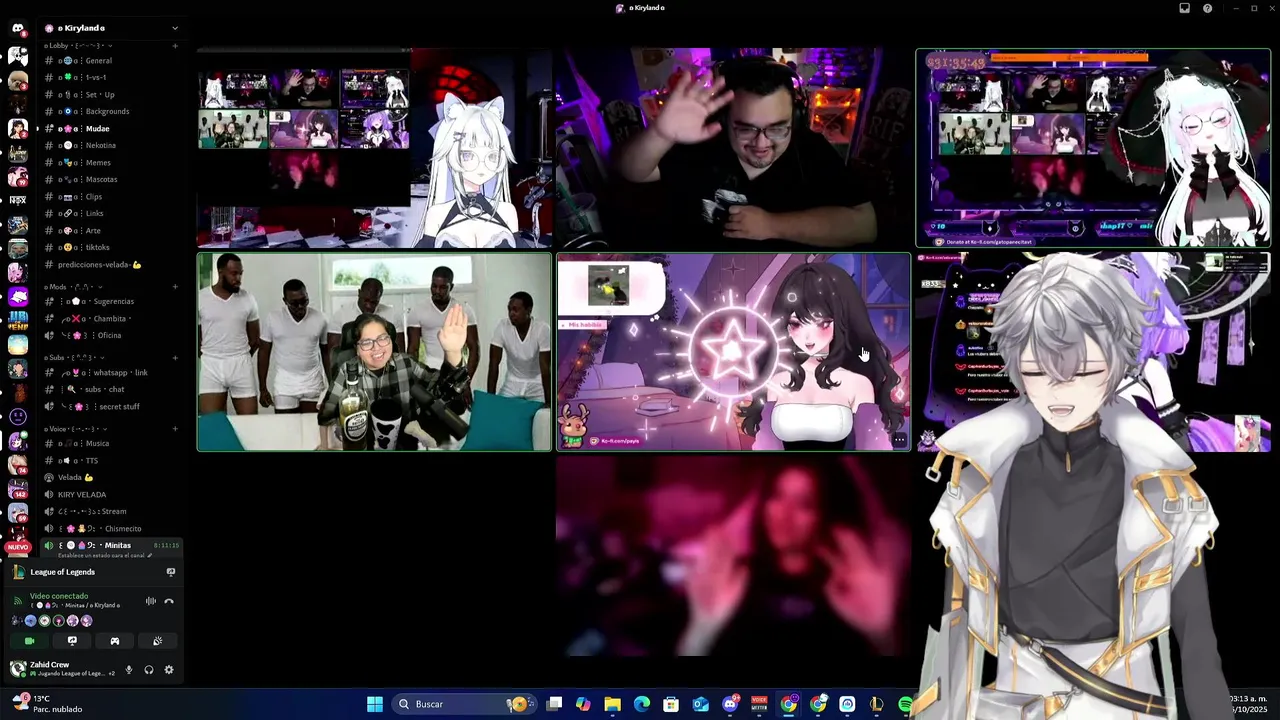
Task: Open the Arte channel
Action: 111,231
